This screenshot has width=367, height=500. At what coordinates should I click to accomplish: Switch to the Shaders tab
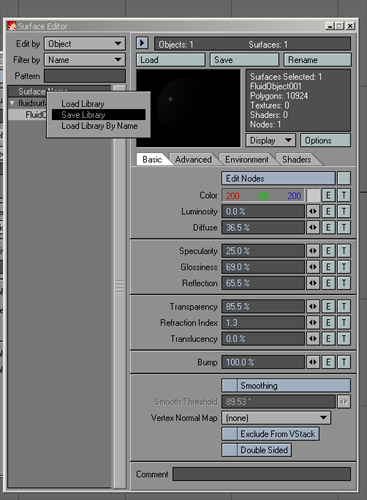[296, 160]
